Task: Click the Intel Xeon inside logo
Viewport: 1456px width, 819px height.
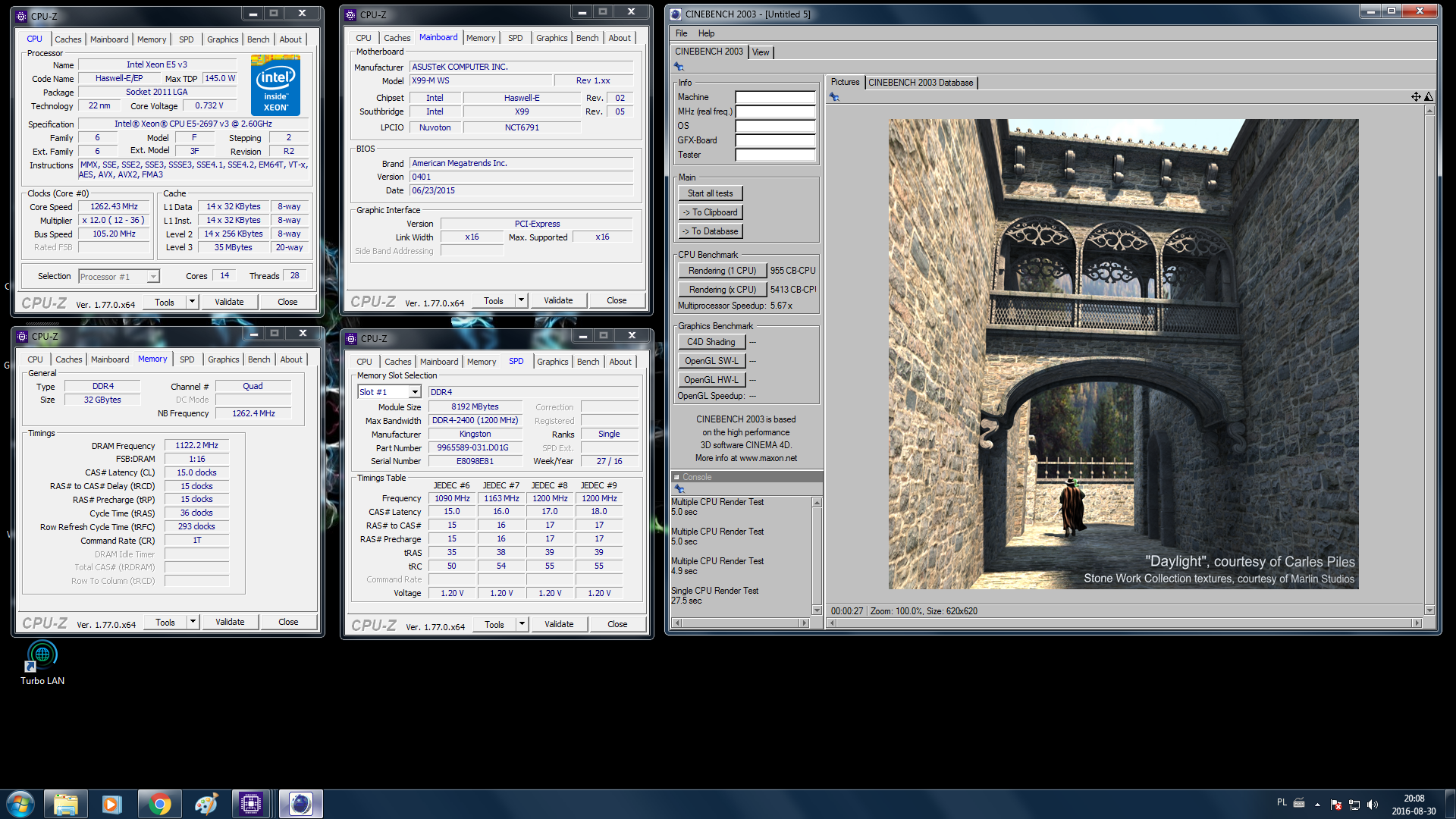Action: (275, 85)
